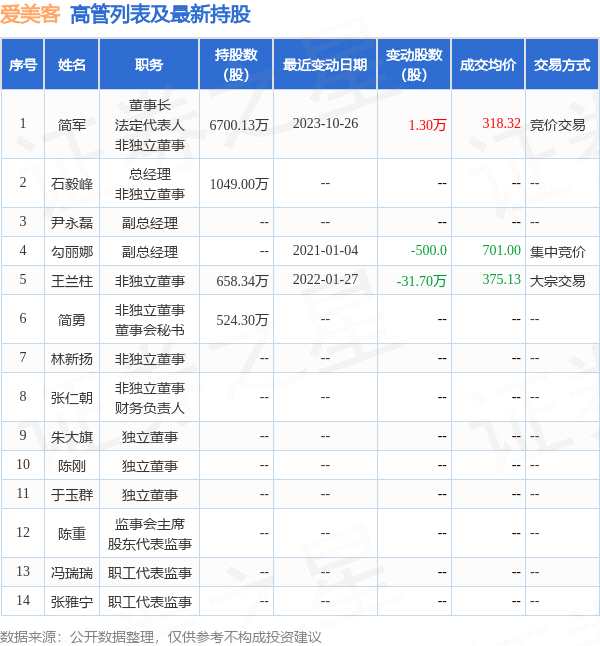This screenshot has width=600, height=646.
Task: Click the 集中竞价 transaction type
Action: (x=558, y=252)
